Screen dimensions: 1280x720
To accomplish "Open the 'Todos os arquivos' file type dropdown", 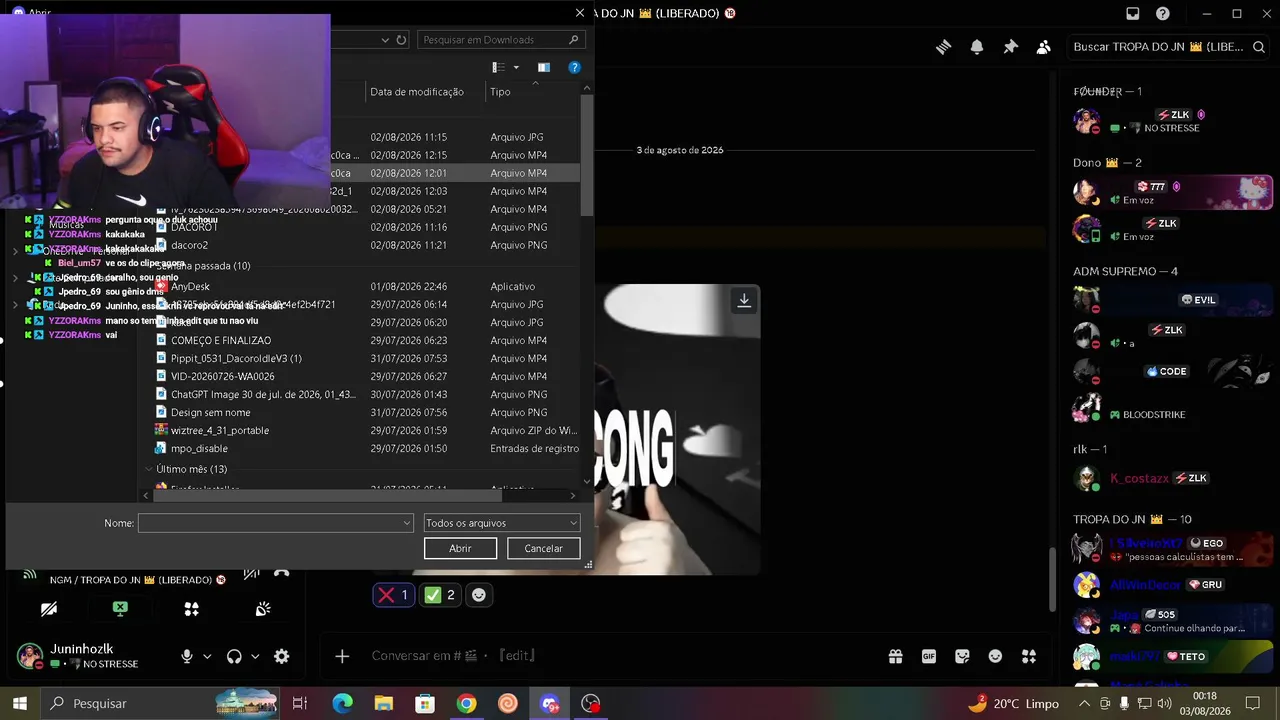I will (501, 523).
